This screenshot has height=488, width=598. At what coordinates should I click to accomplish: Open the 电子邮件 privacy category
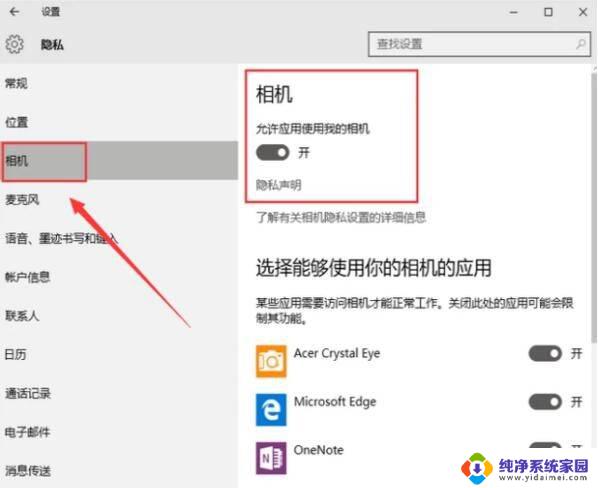coord(119,432)
